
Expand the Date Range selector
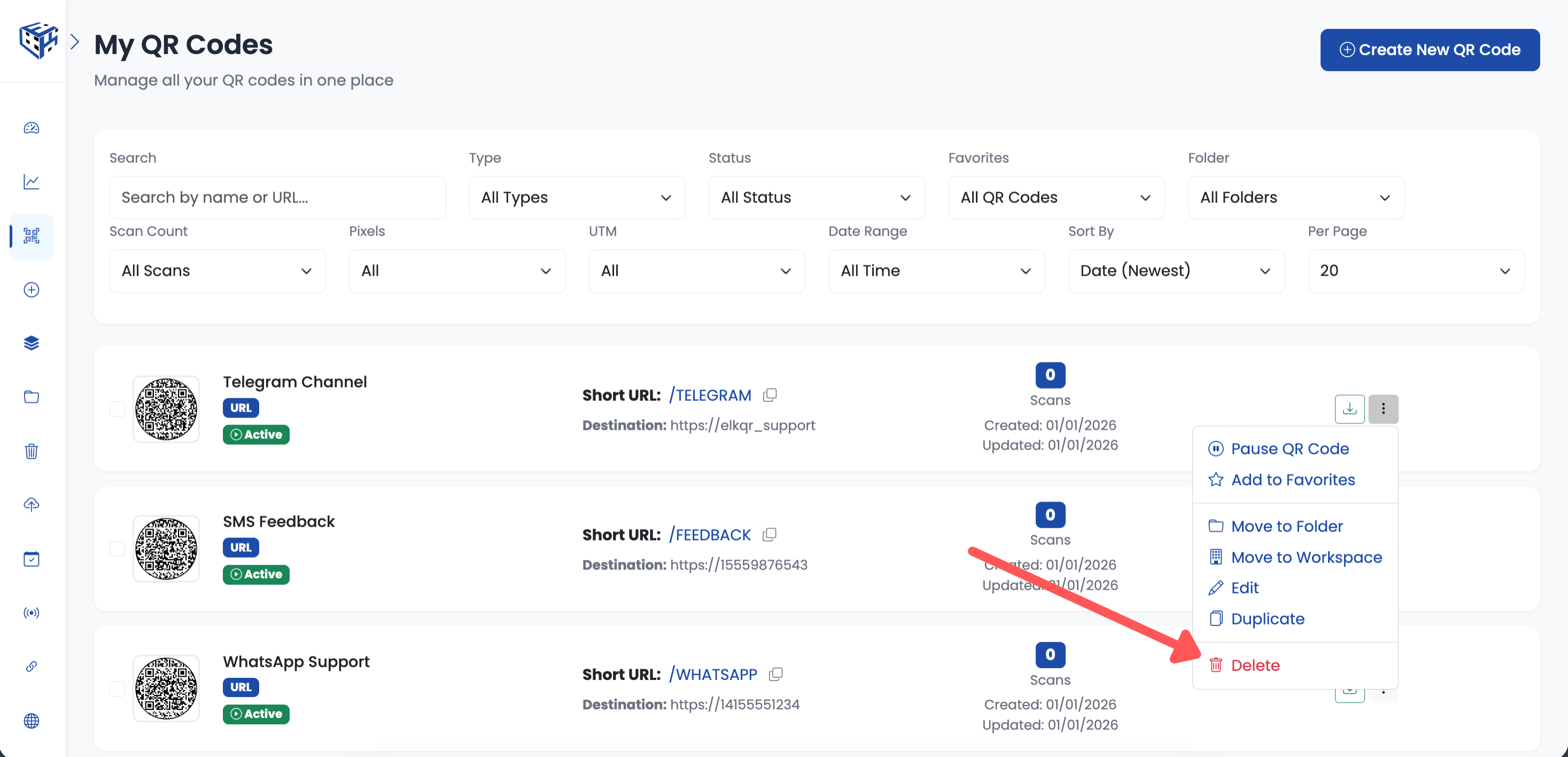click(x=936, y=271)
